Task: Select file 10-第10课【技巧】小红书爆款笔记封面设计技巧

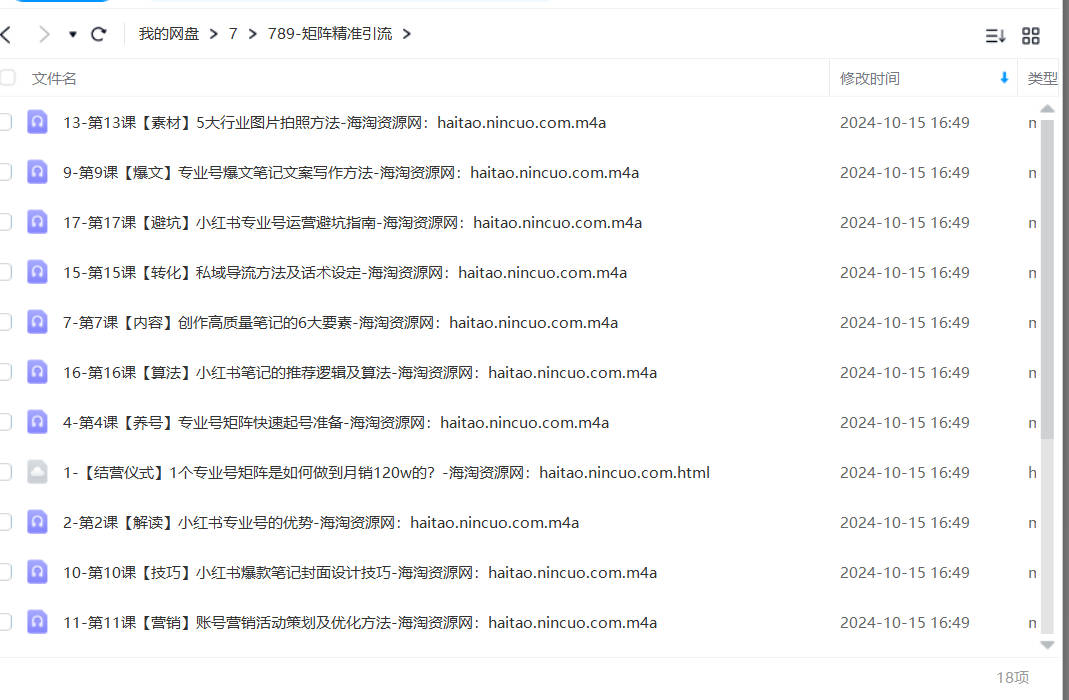Action: (x=360, y=573)
